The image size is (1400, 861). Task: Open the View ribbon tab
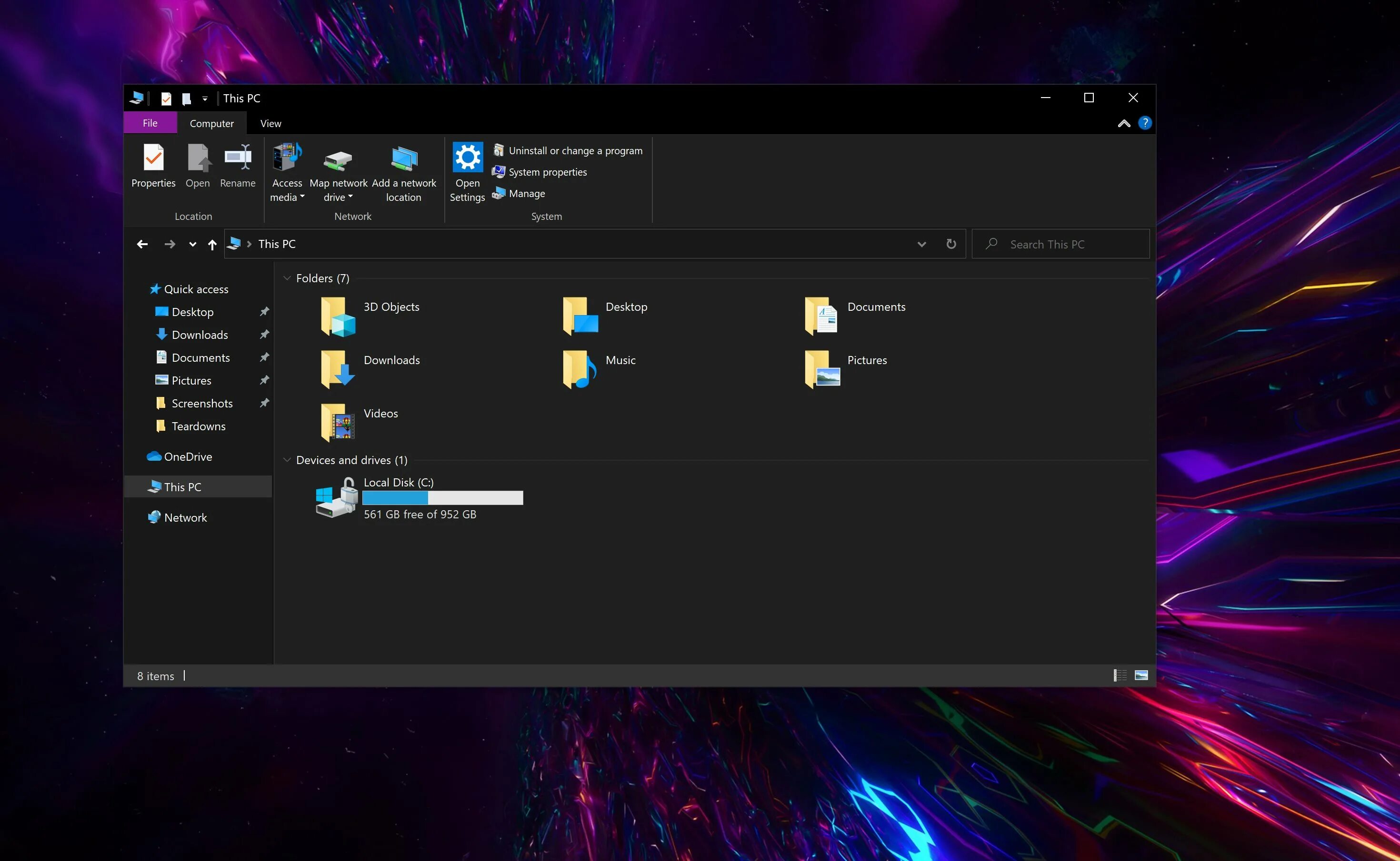270,124
